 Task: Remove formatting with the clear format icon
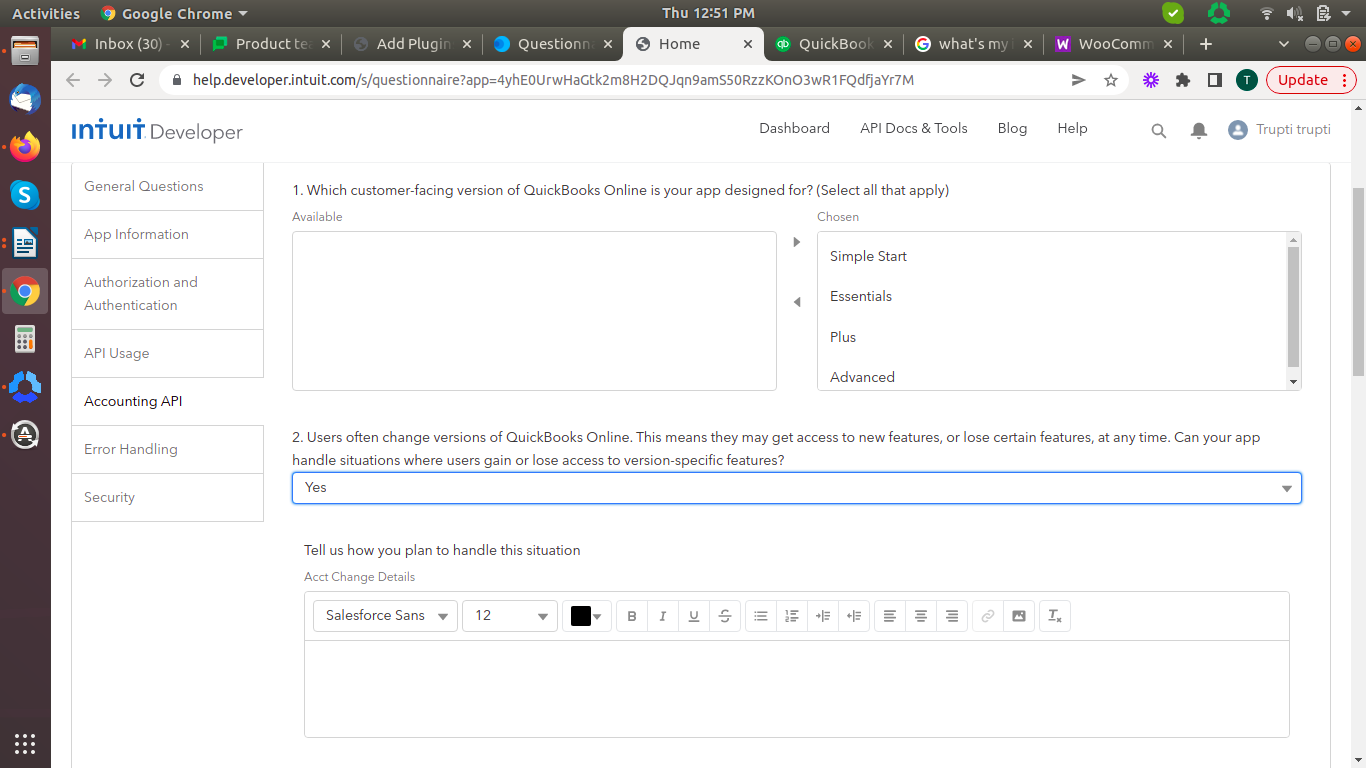(x=1055, y=616)
